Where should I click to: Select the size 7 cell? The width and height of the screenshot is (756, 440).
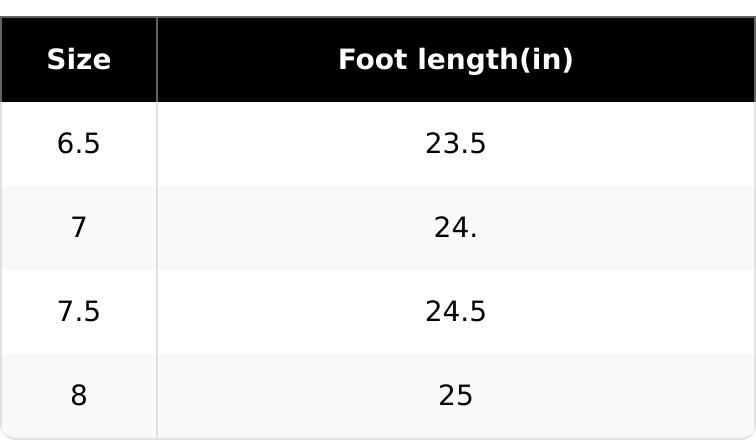pos(79,228)
